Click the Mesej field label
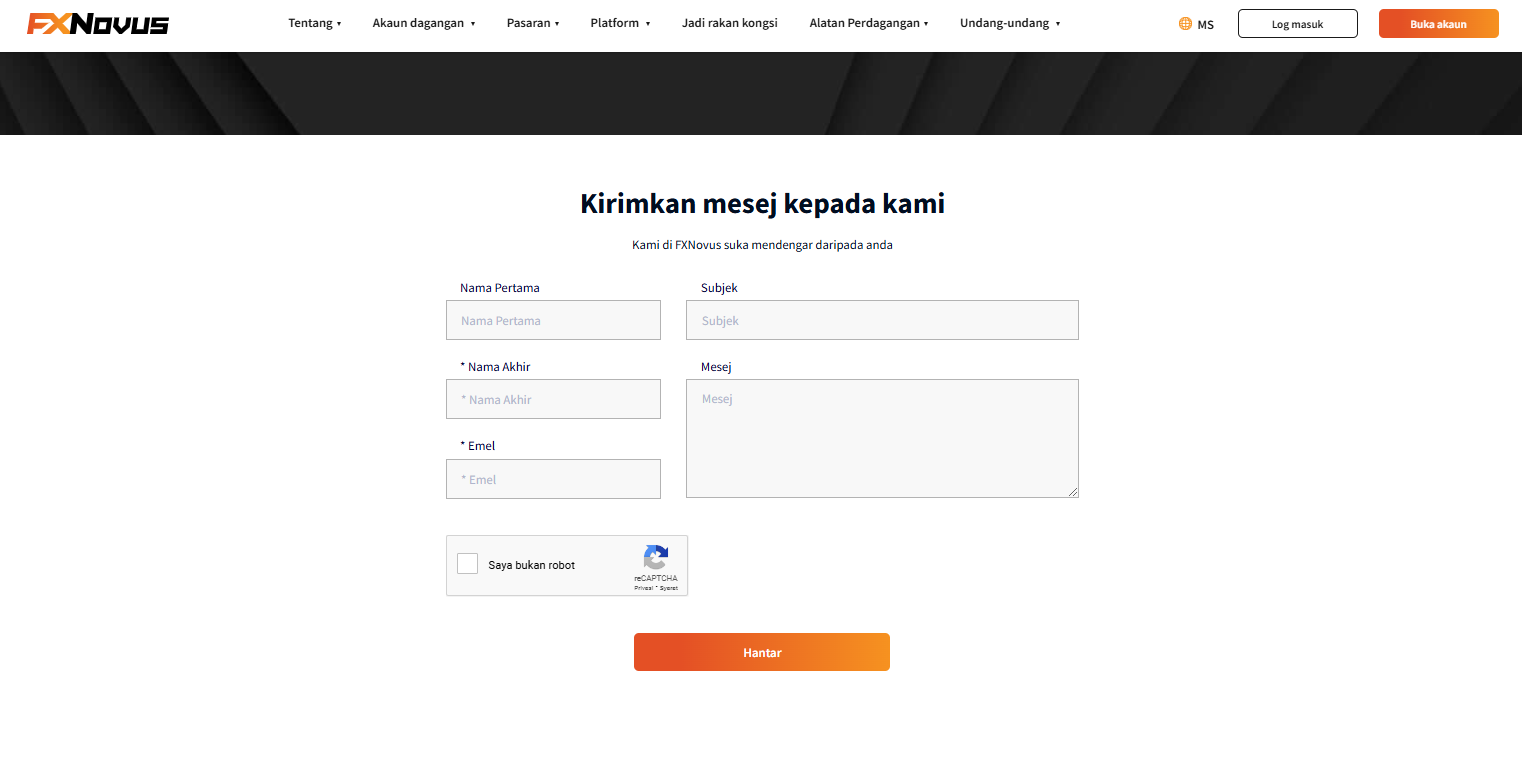The image size is (1522, 766). [x=716, y=367]
